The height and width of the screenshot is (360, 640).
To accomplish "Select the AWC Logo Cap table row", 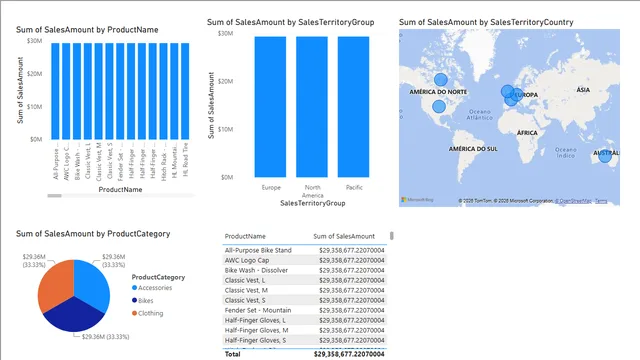I will pyautogui.click(x=304, y=260).
